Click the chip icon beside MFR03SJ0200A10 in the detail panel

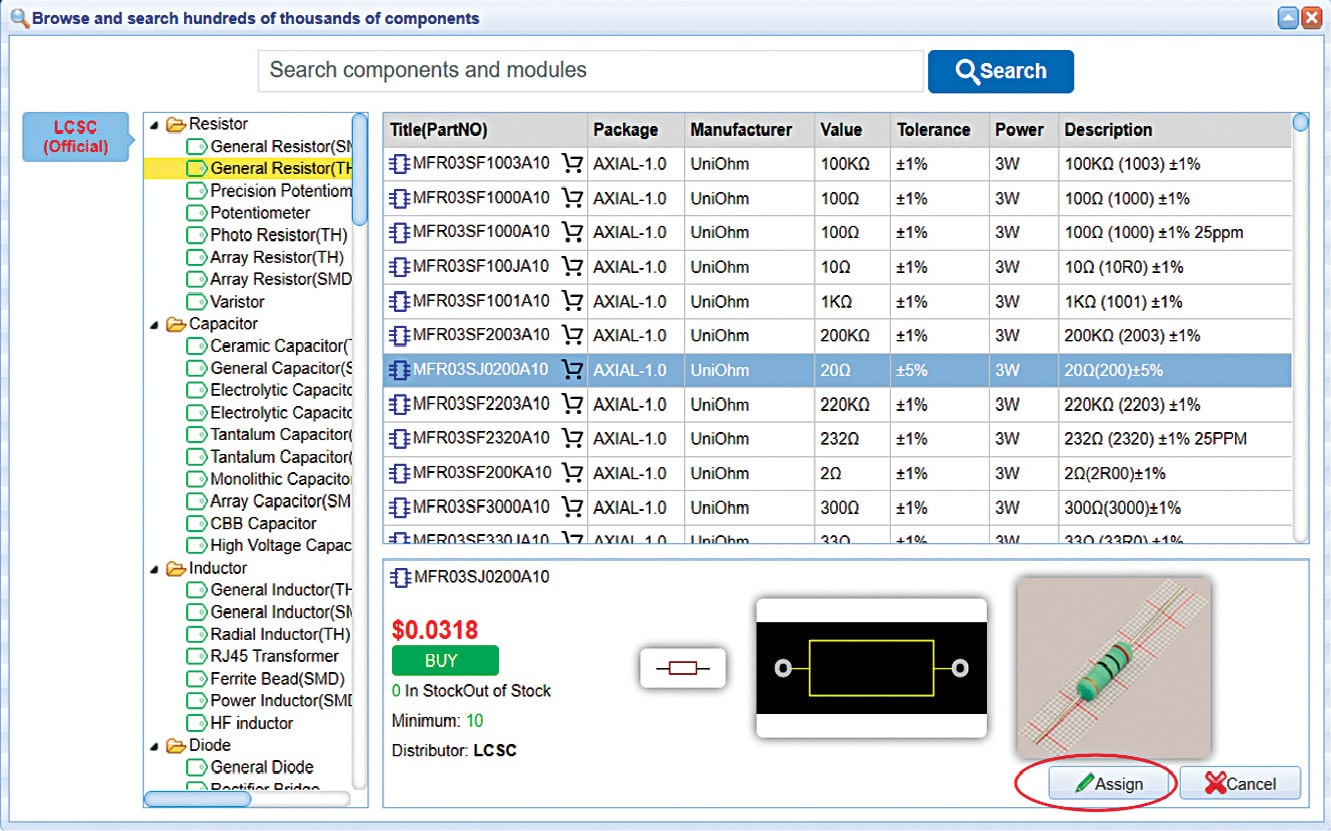(x=400, y=577)
